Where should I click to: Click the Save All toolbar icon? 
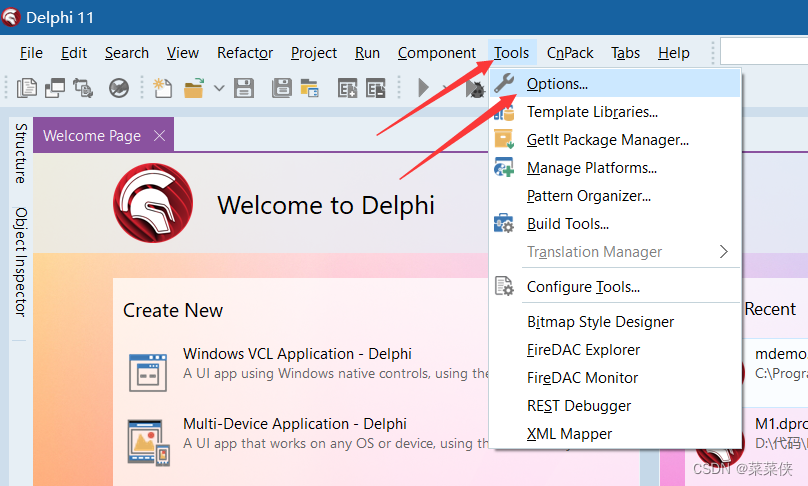tap(281, 88)
